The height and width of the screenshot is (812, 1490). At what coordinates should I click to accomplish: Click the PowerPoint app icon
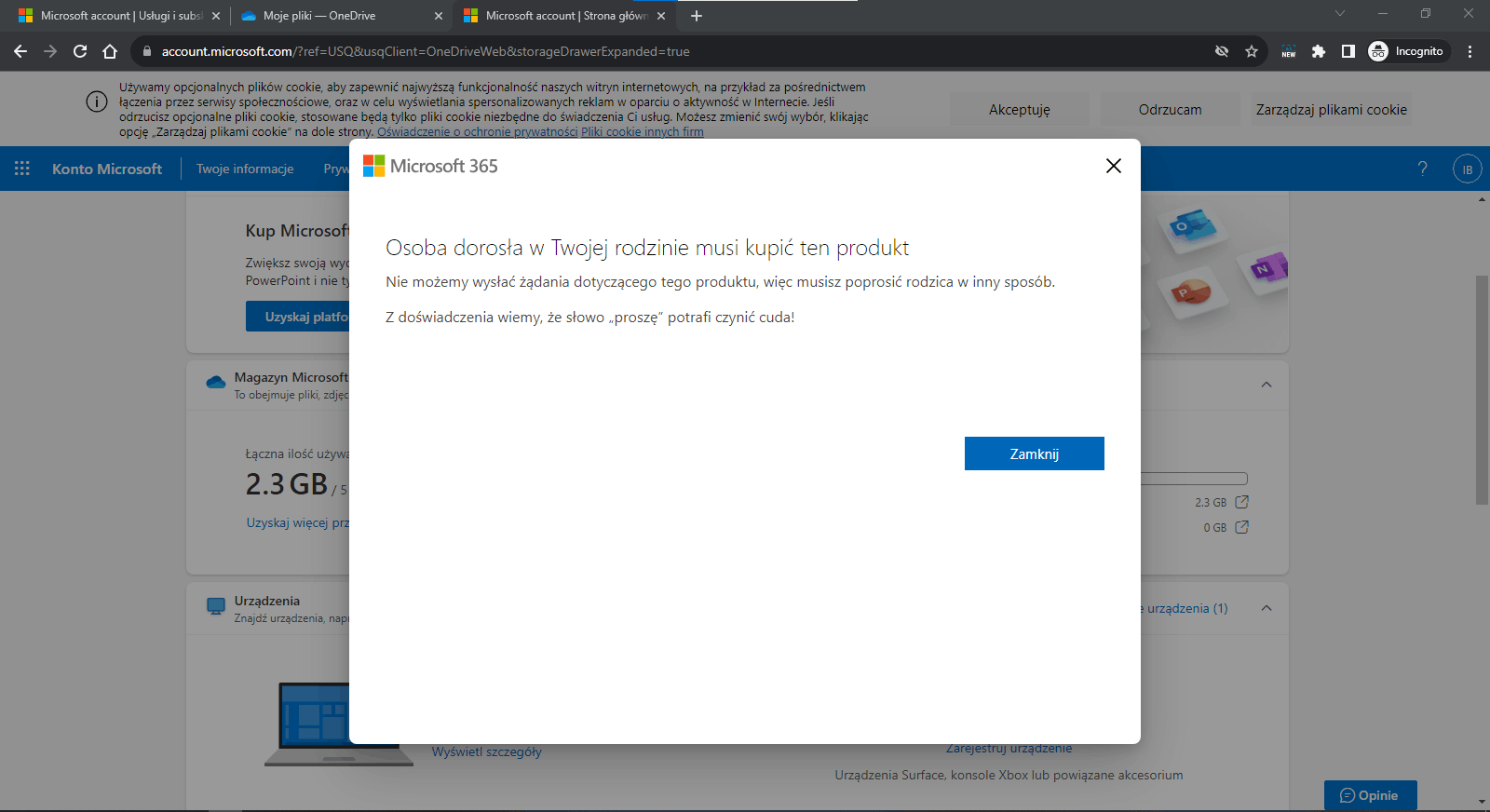1191,294
